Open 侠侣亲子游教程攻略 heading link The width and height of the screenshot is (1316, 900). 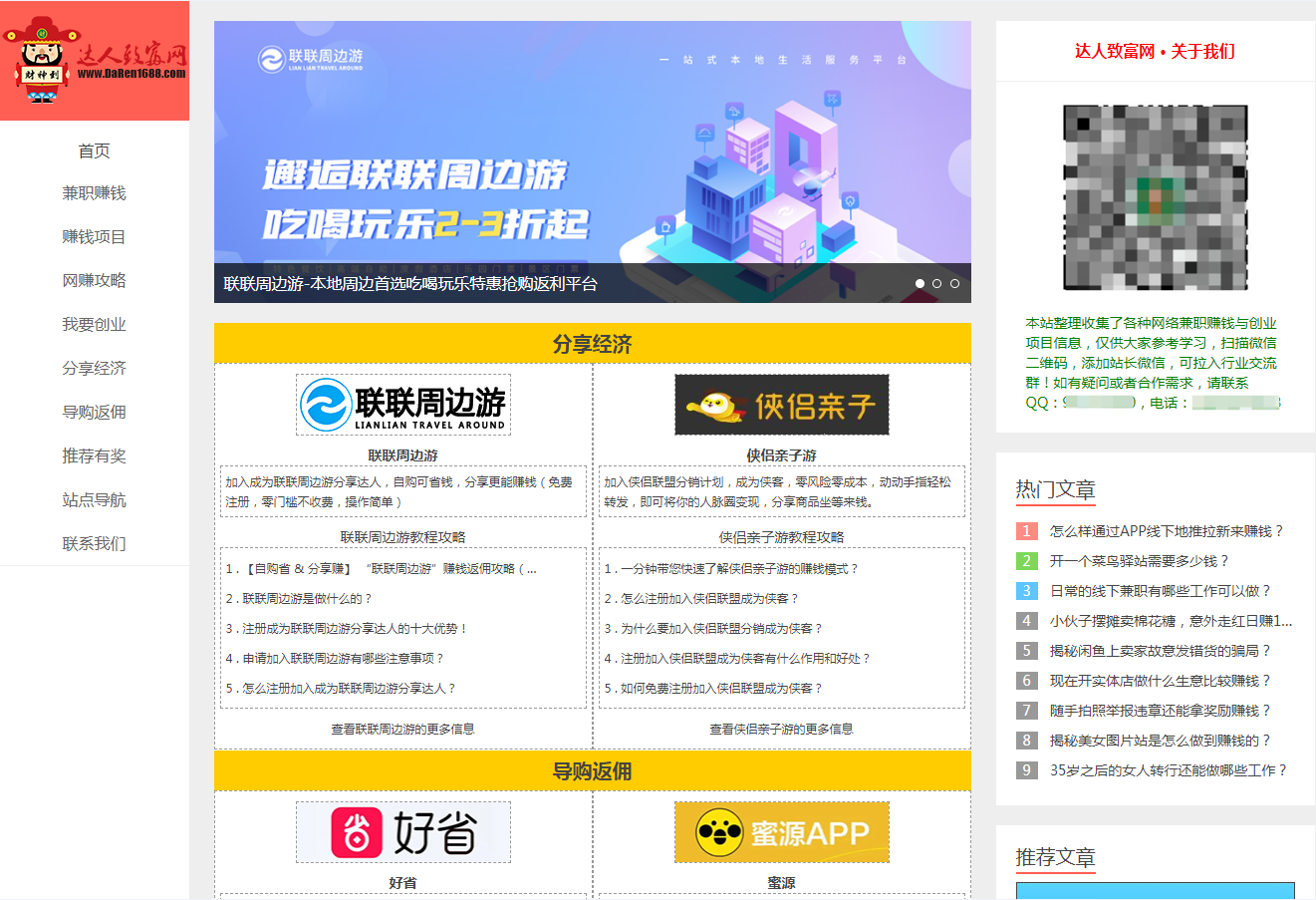782,537
